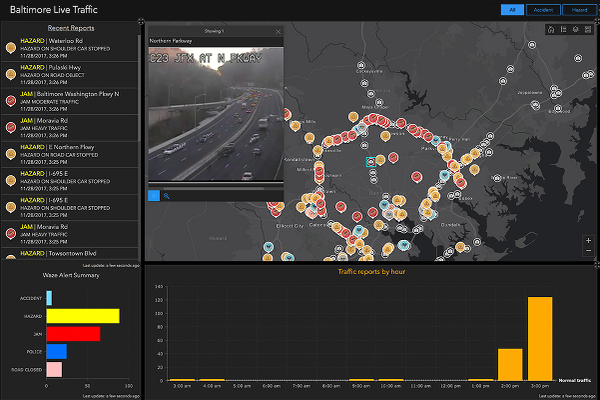Viewport: 600px width, 400px height.
Task: Select the All filter button
Action: click(x=513, y=10)
